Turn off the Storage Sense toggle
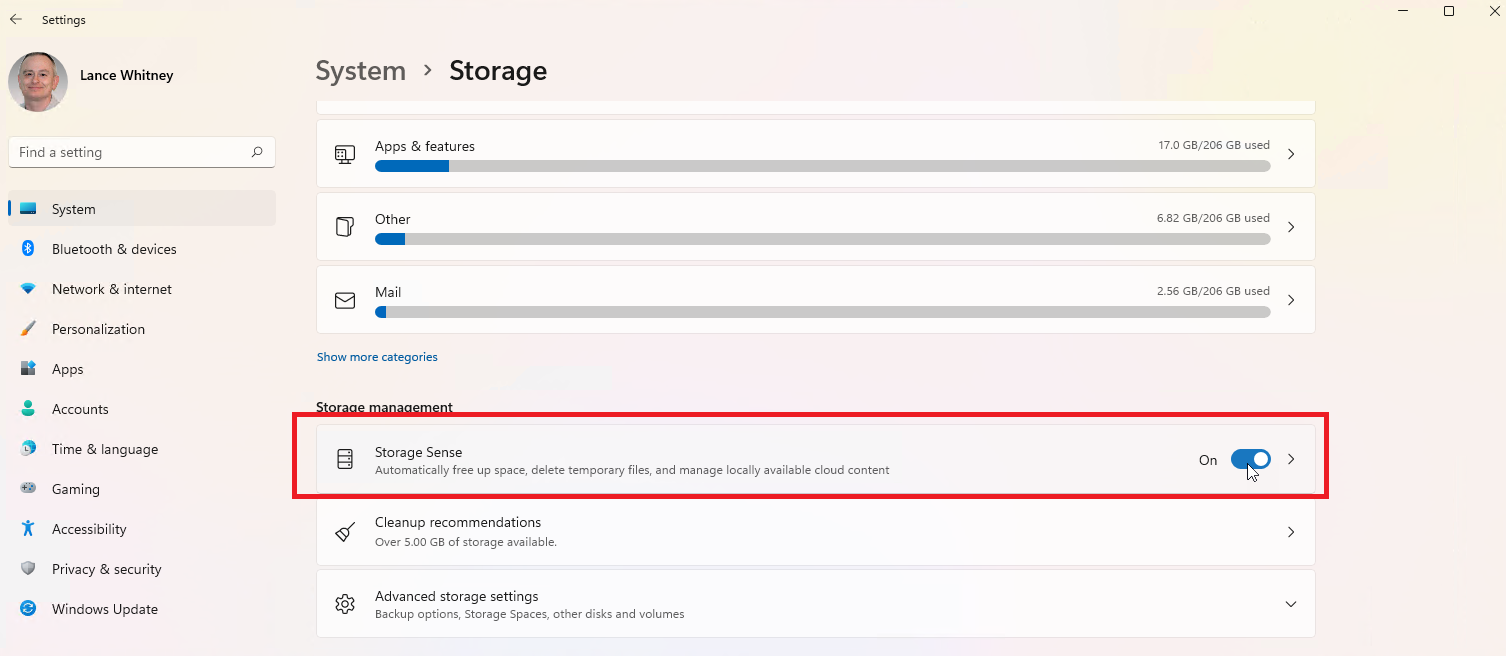 tap(1250, 459)
